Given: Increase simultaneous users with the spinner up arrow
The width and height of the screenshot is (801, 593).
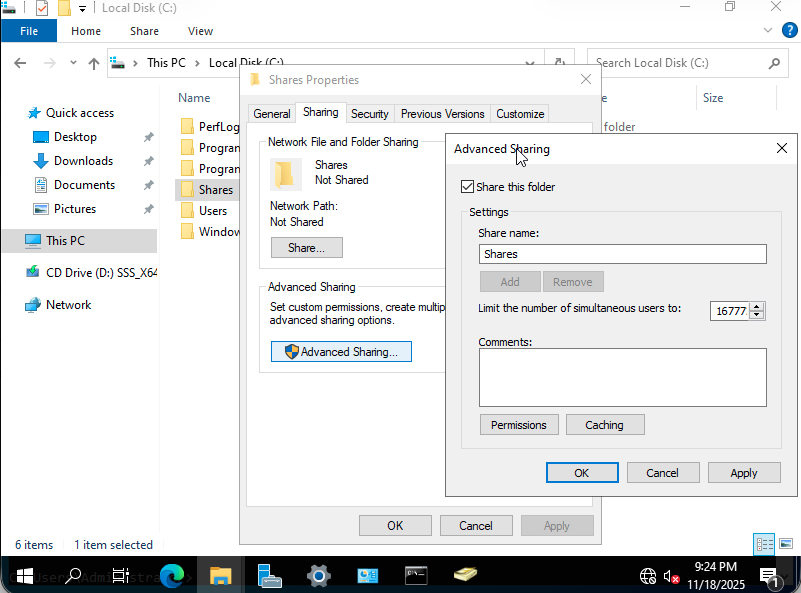Looking at the screenshot, I should [x=756, y=306].
